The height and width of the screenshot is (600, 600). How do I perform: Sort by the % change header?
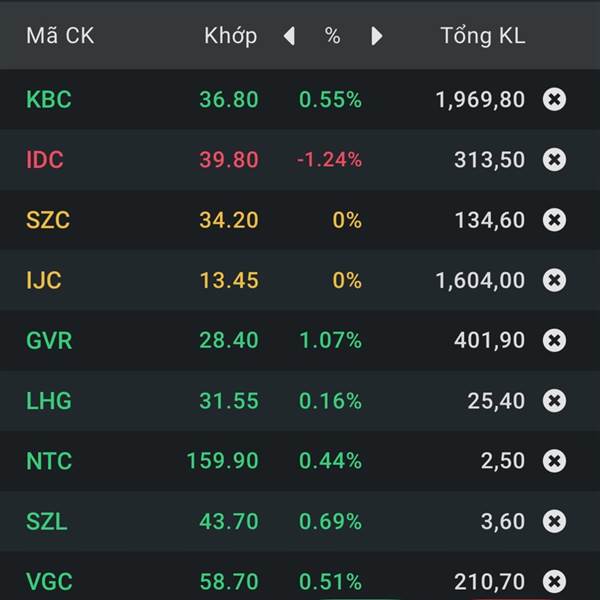tap(332, 37)
